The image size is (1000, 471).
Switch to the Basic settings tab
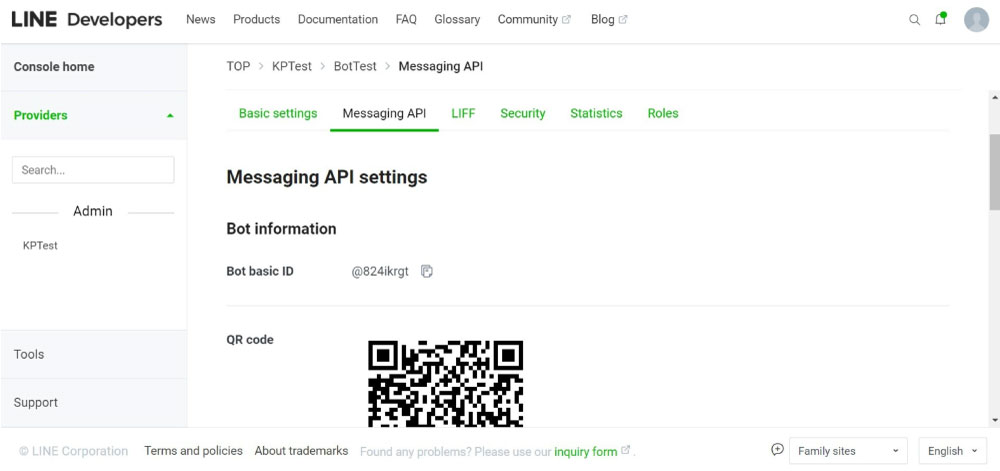click(278, 113)
